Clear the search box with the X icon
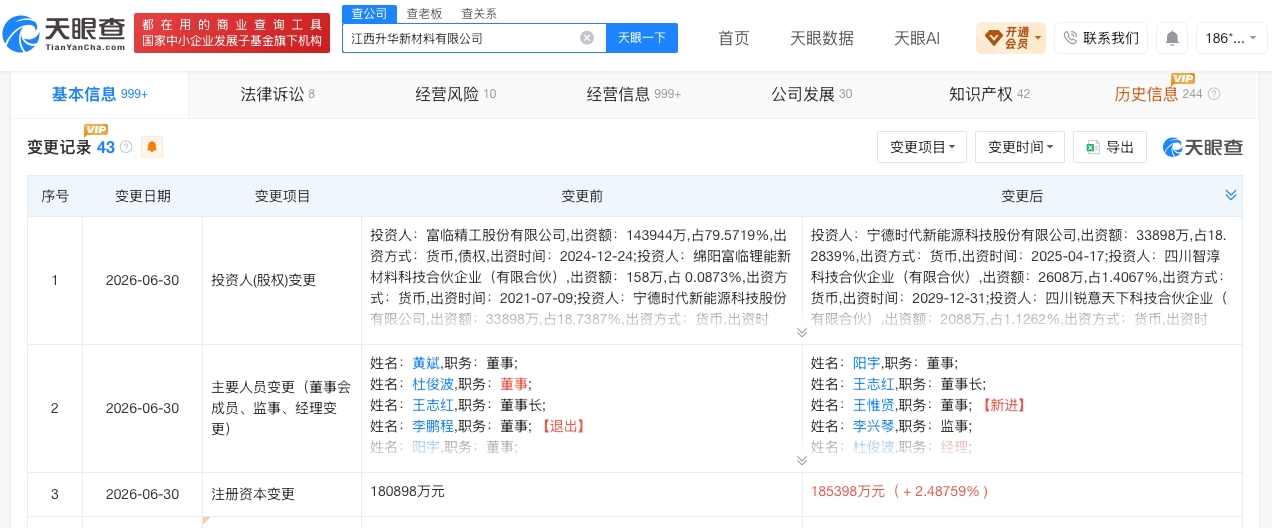This screenshot has width=1272, height=528. pyautogui.click(x=587, y=38)
